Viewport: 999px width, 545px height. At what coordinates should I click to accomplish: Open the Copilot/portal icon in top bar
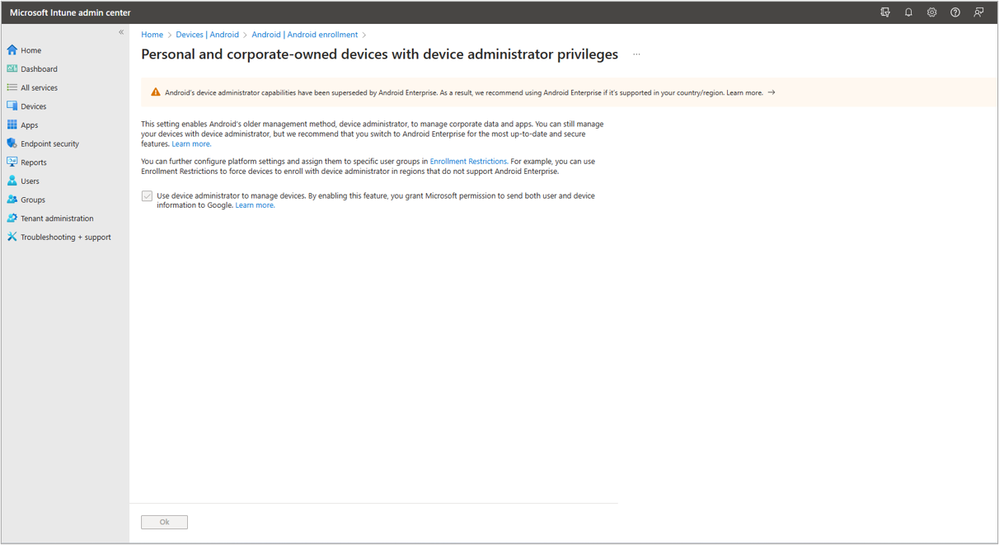point(885,12)
